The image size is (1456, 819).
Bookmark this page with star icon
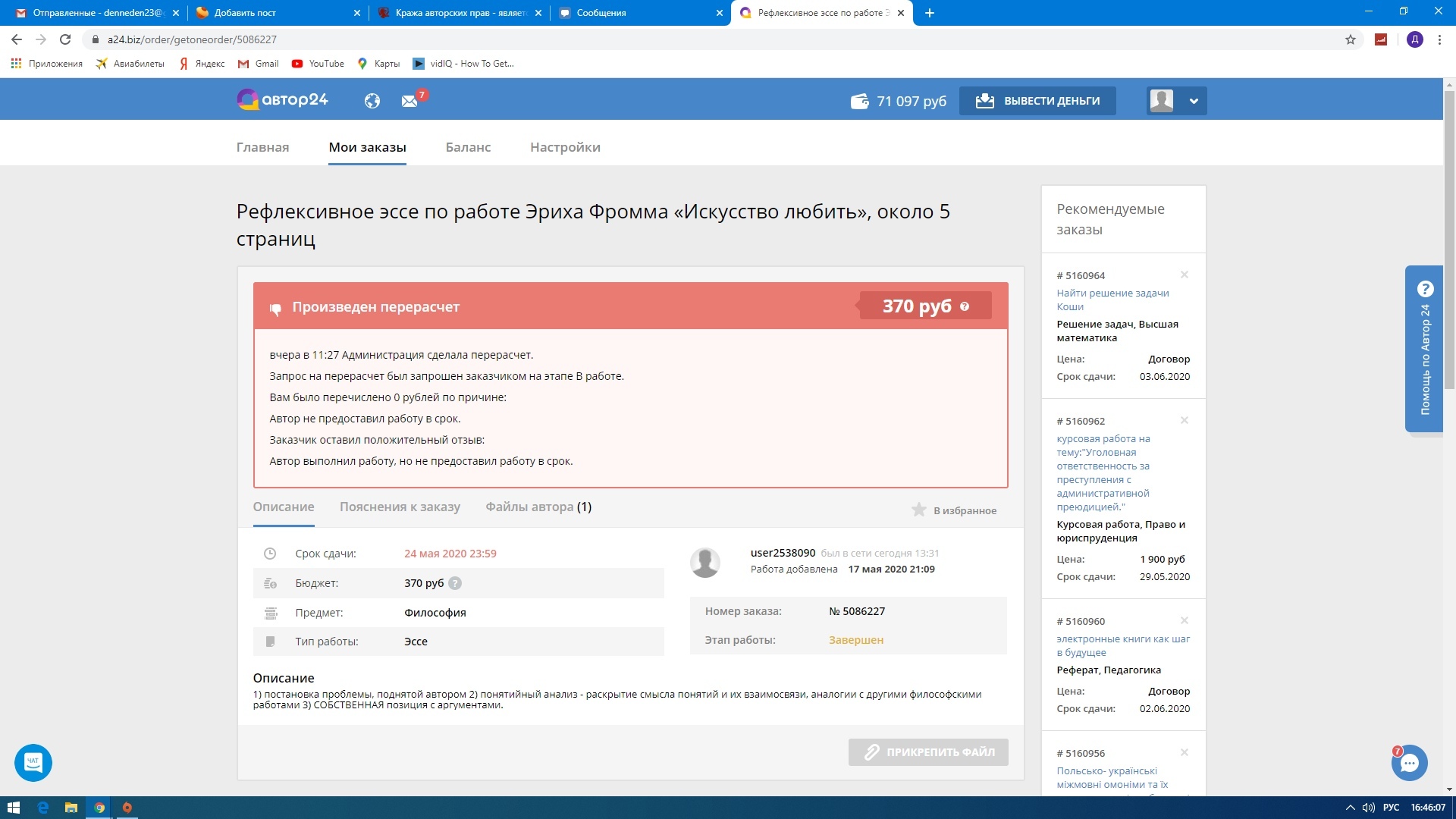(x=1351, y=39)
